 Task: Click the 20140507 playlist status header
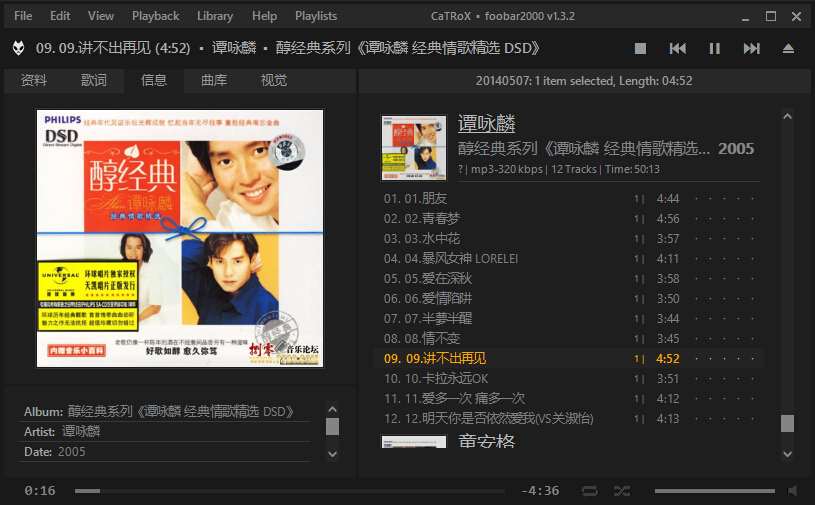[x=584, y=81]
